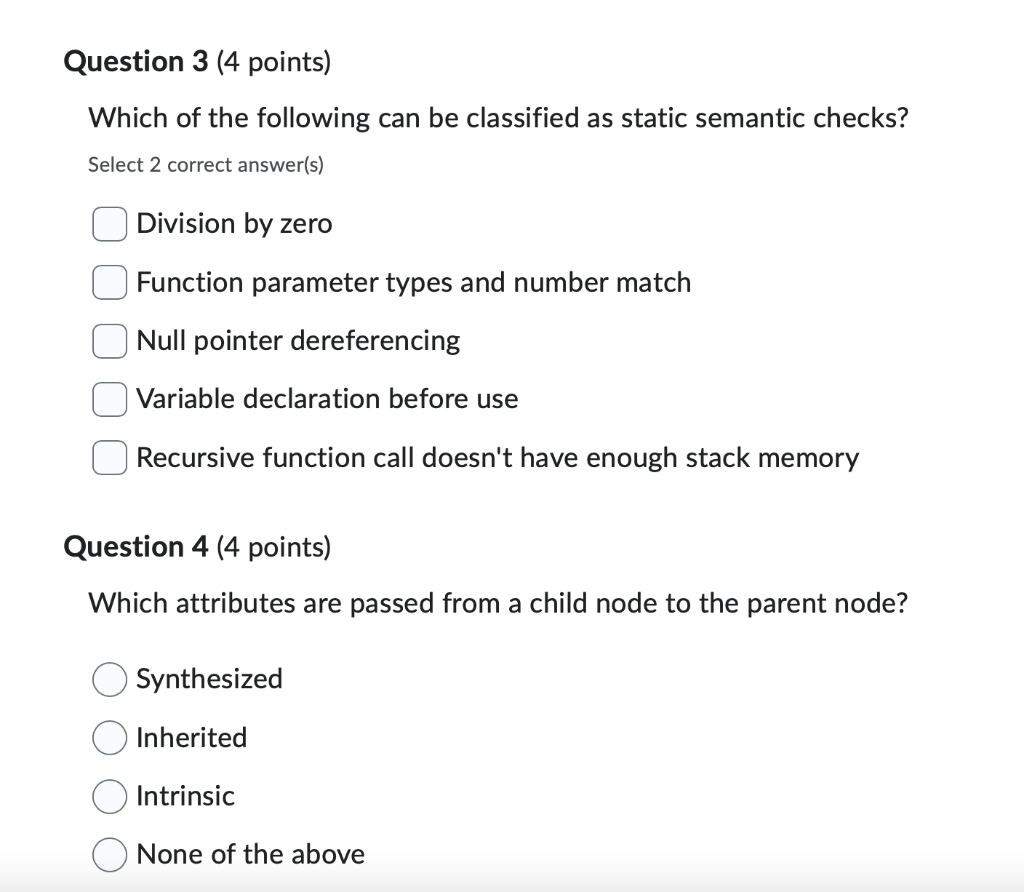Screen dimensions: 1024x892
Task: Check the Division by zero option
Action: point(109,224)
